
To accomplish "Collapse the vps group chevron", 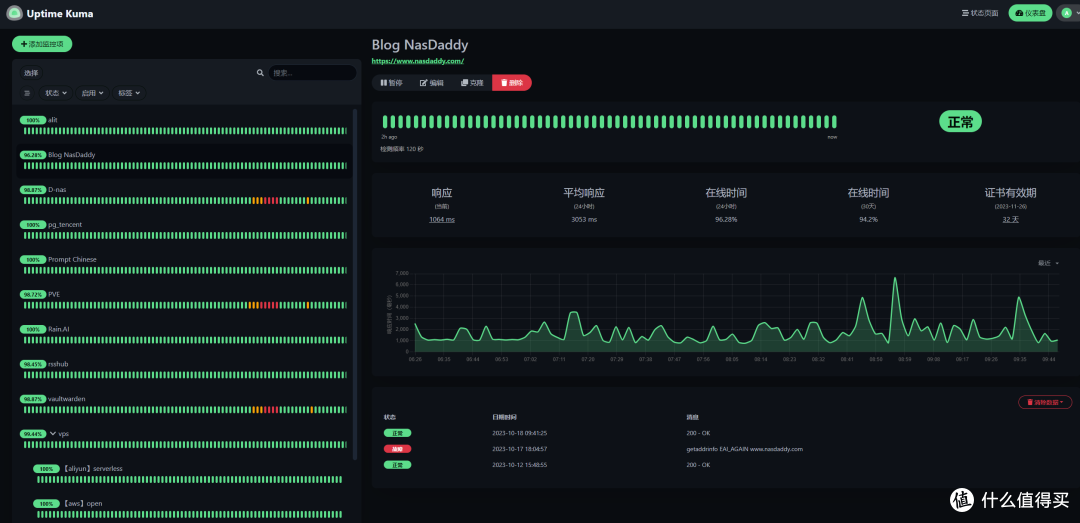I will point(53,433).
